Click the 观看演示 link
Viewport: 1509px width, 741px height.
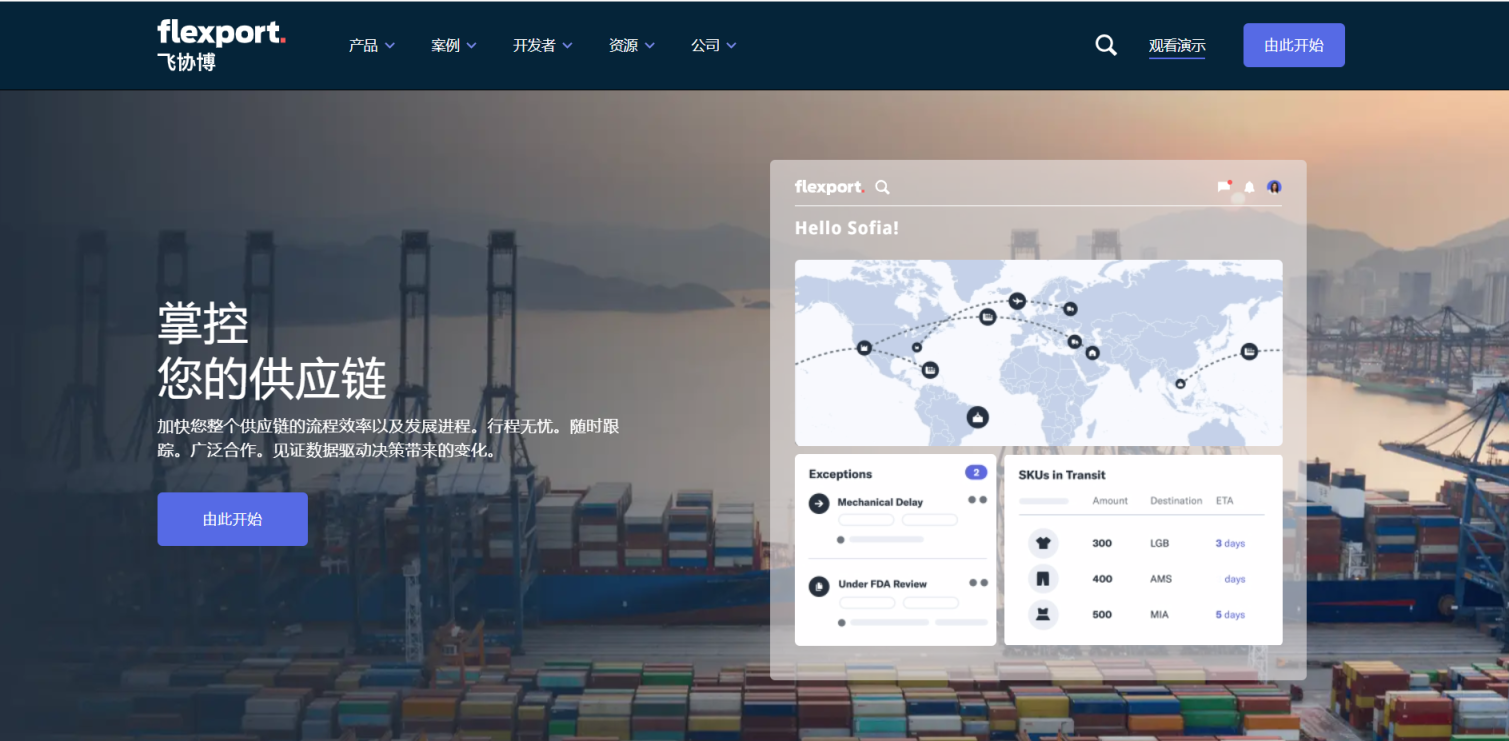(x=1176, y=45)
